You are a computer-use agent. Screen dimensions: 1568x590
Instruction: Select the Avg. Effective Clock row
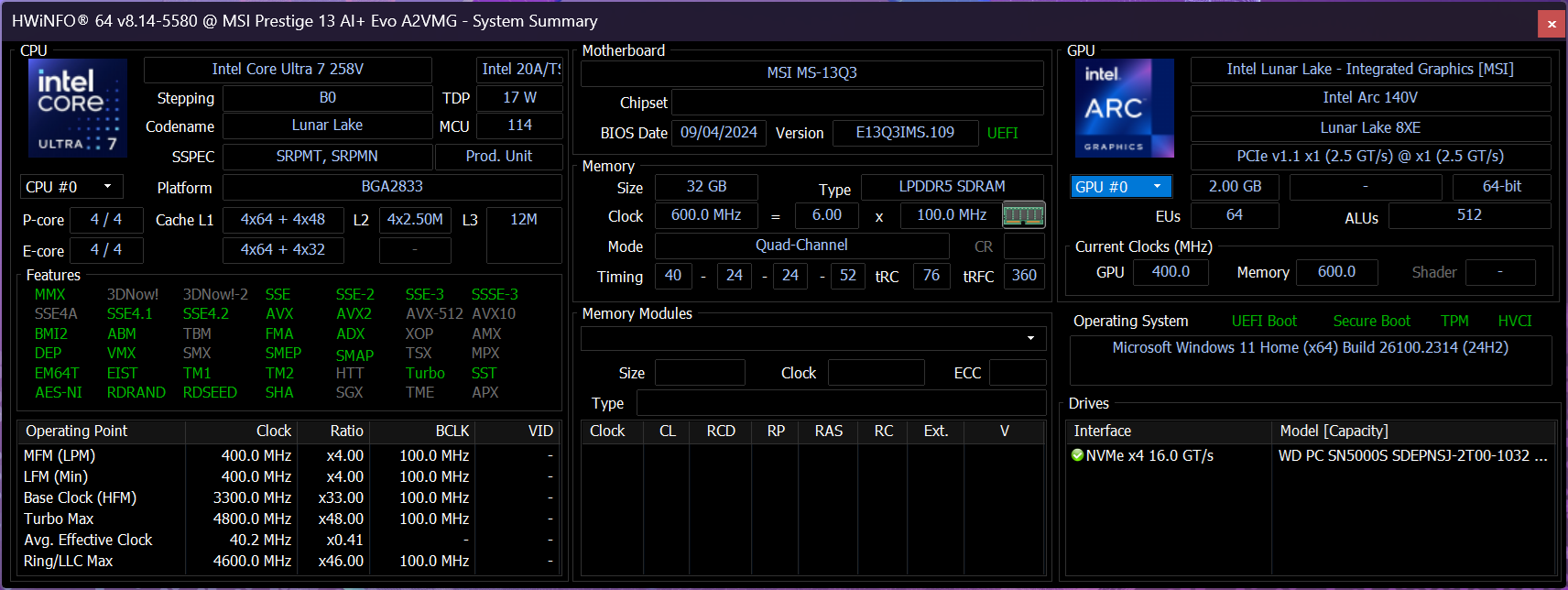[x=289, y=541]
